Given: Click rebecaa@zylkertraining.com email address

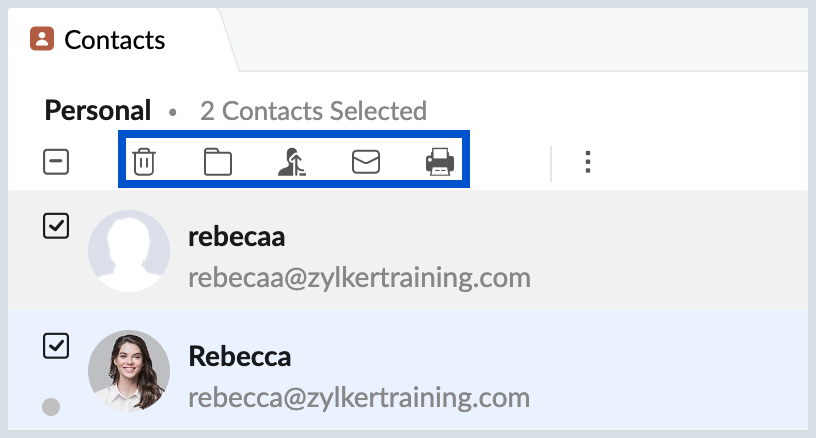Looking at the screenshot, I should (x=359, y=278).
